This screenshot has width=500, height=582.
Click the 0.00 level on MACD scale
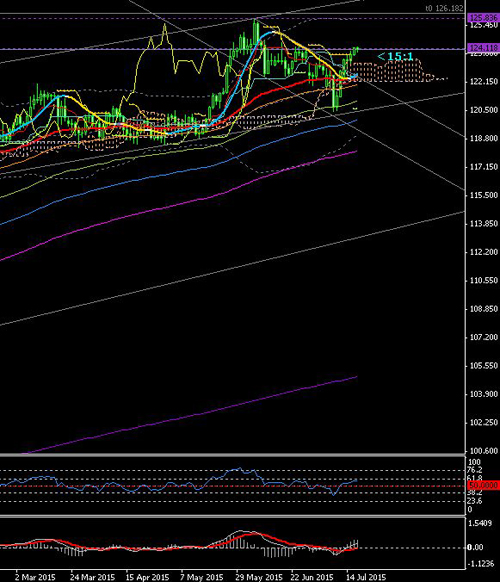coord(476,547)
